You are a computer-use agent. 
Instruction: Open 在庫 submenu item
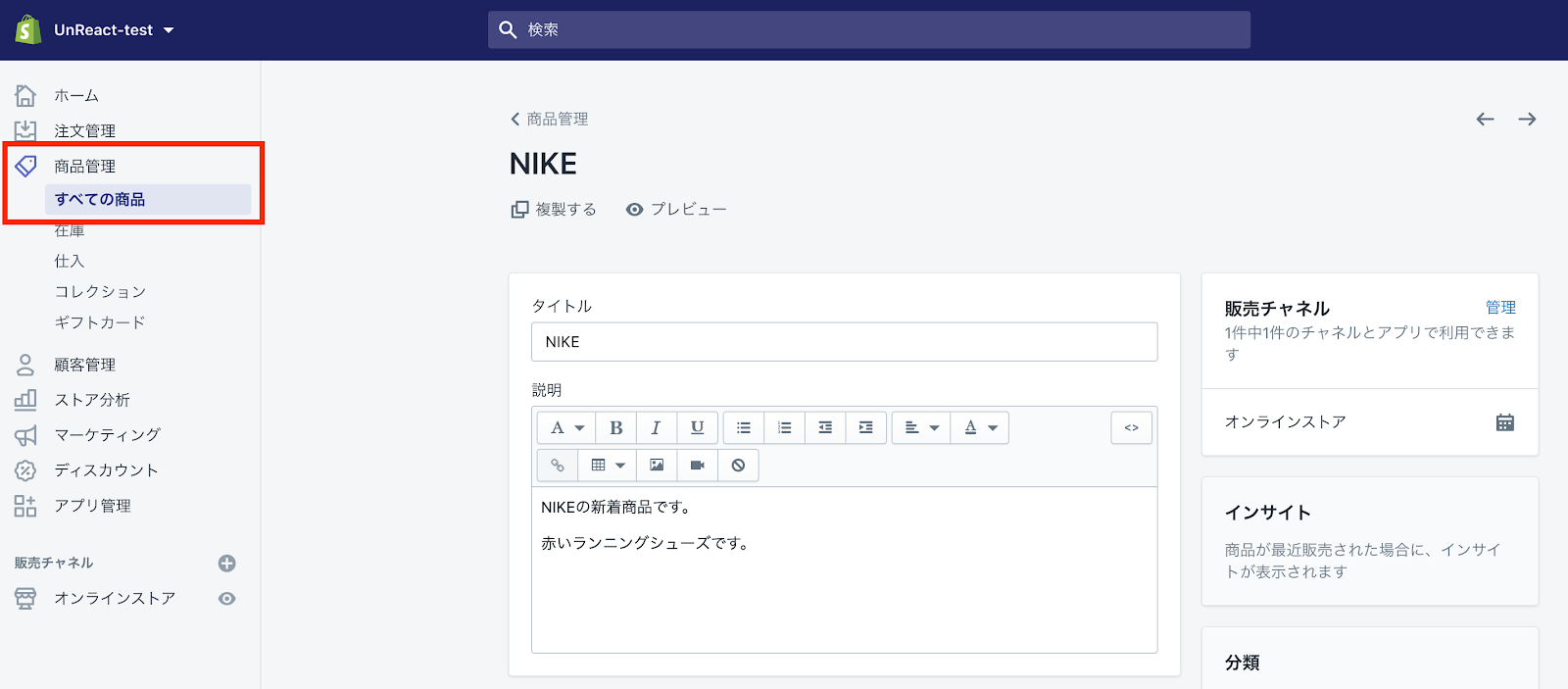tap(70, 231)
